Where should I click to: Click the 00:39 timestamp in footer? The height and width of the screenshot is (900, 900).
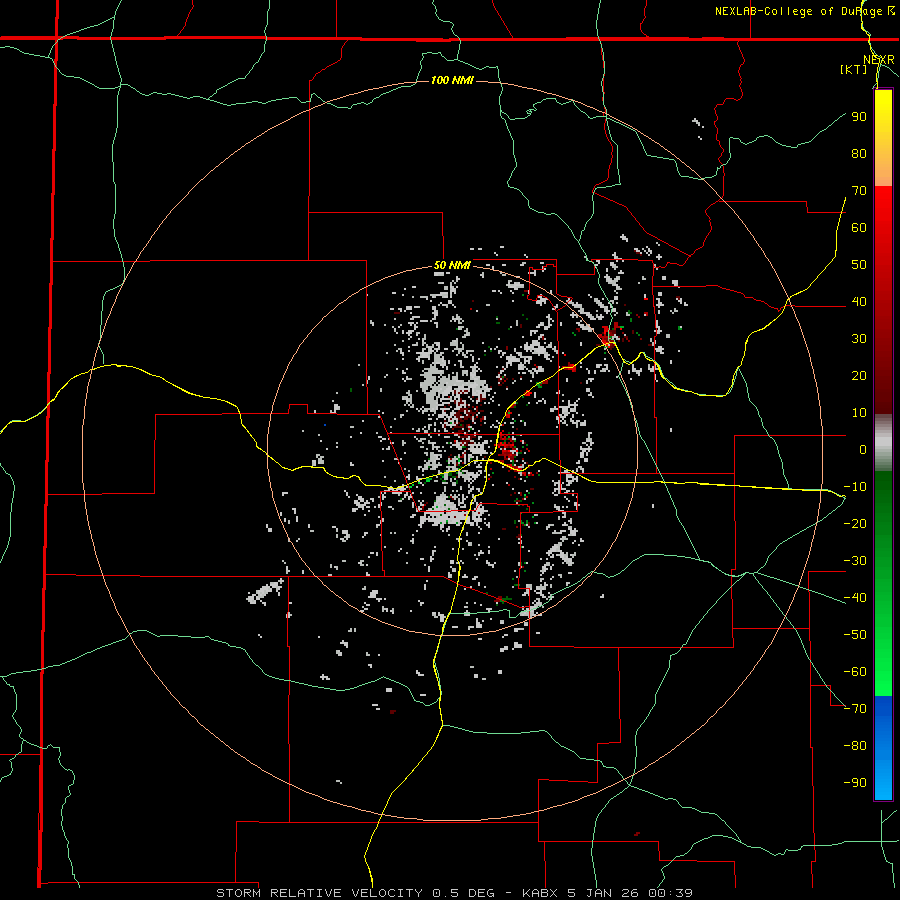[x=672, y=893]
